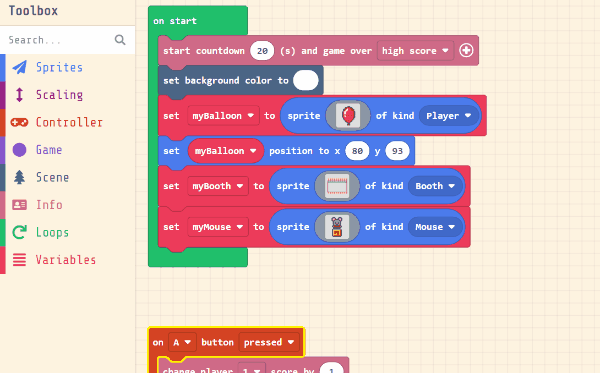The width and height of the screenshot is (600, 373).
Task: Open the myMouse variable dropdown
Action: [x=218, y=227]
